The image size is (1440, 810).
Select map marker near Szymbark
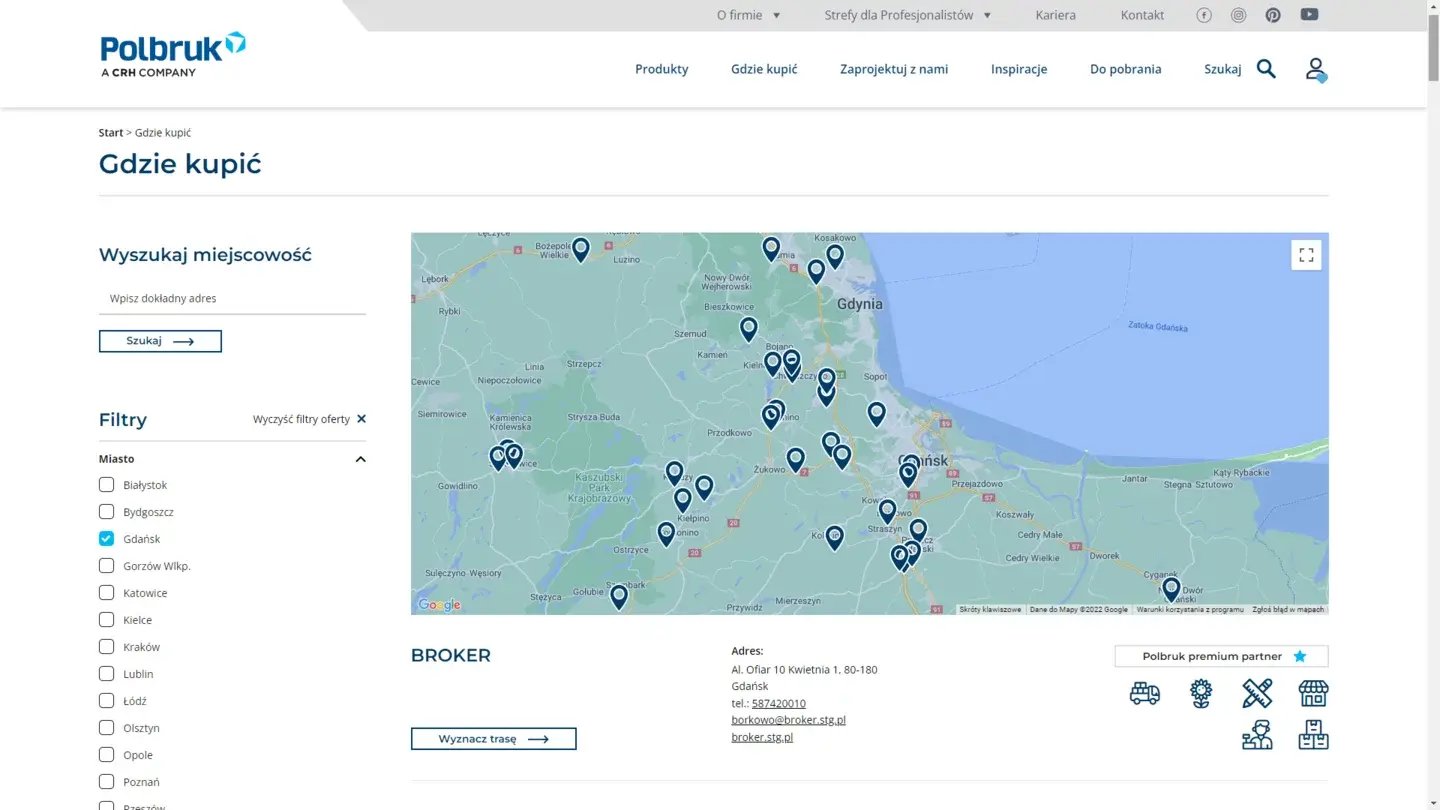click(619, 597)
